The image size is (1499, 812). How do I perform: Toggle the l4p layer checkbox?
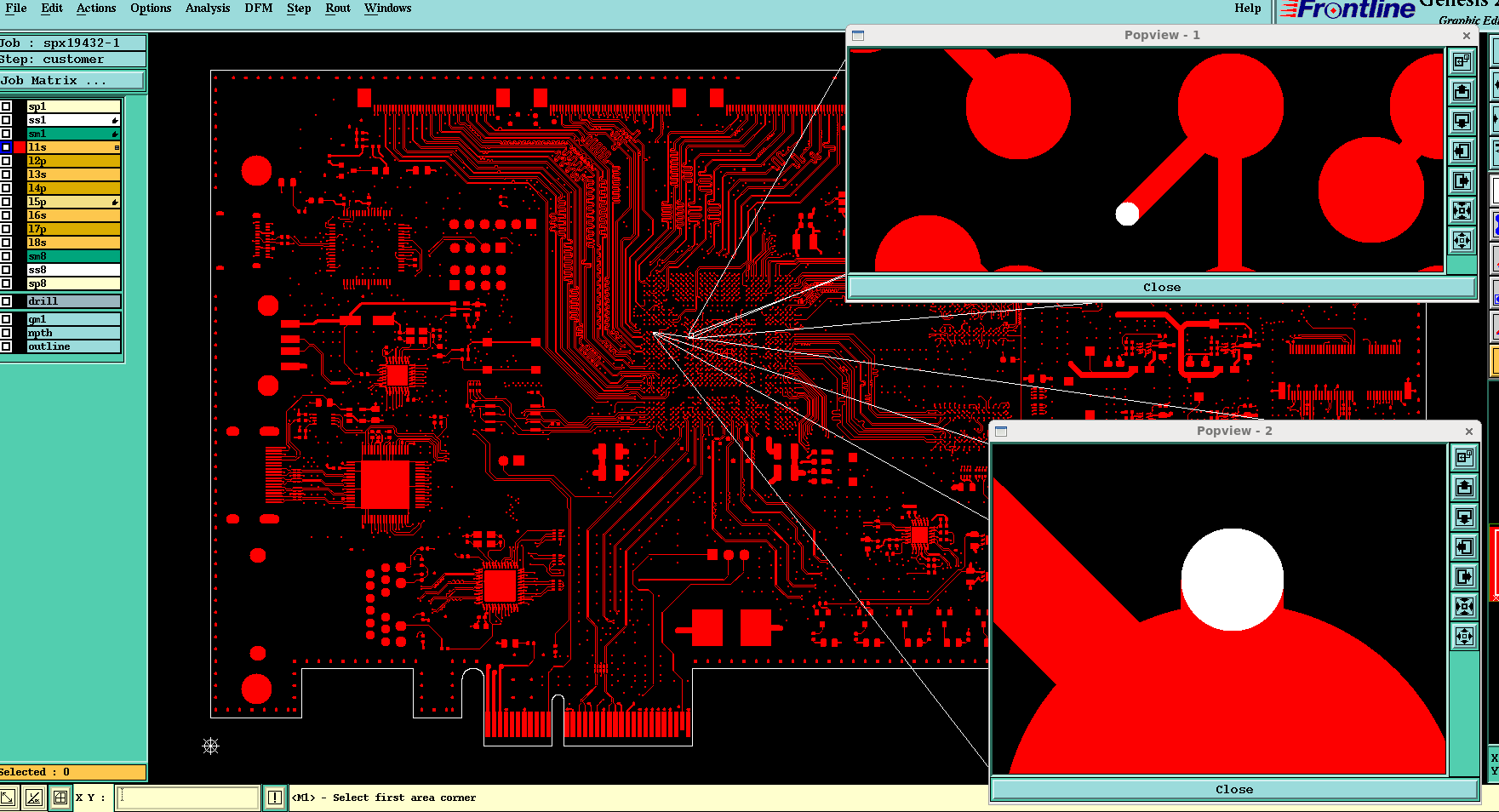tap(6, 188)
